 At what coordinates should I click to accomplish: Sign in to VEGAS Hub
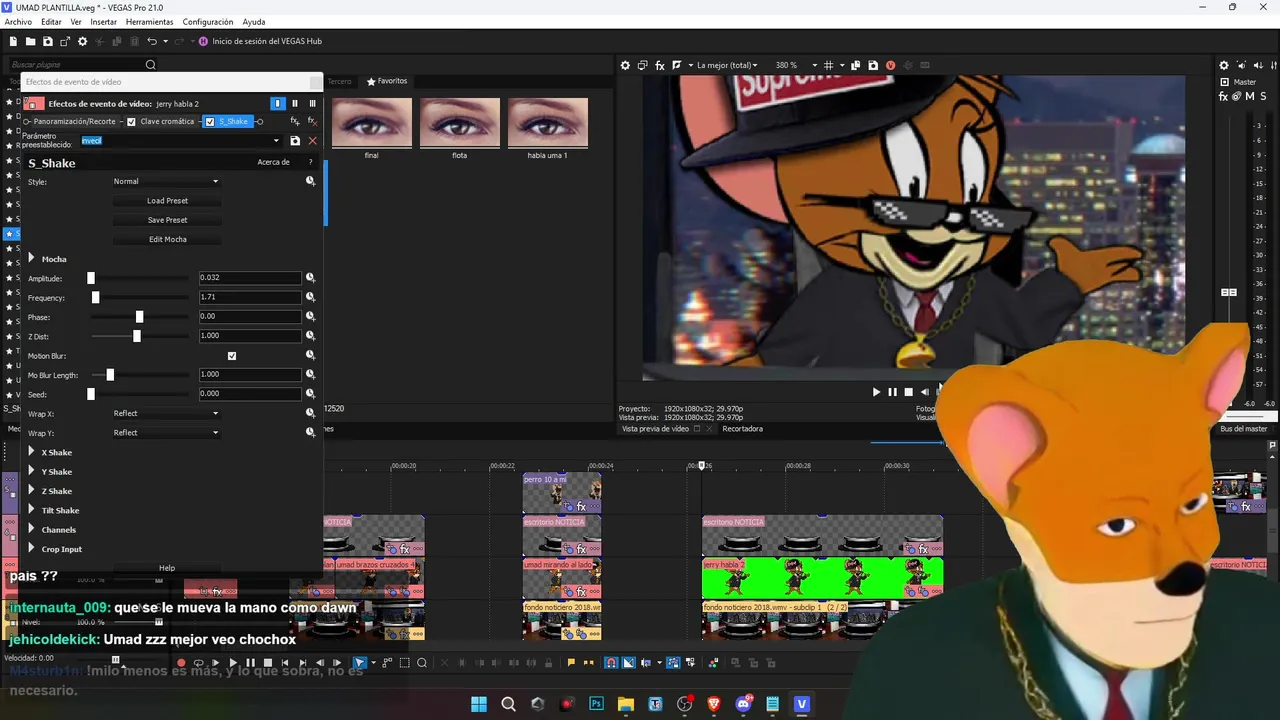[x=260, y=41]
